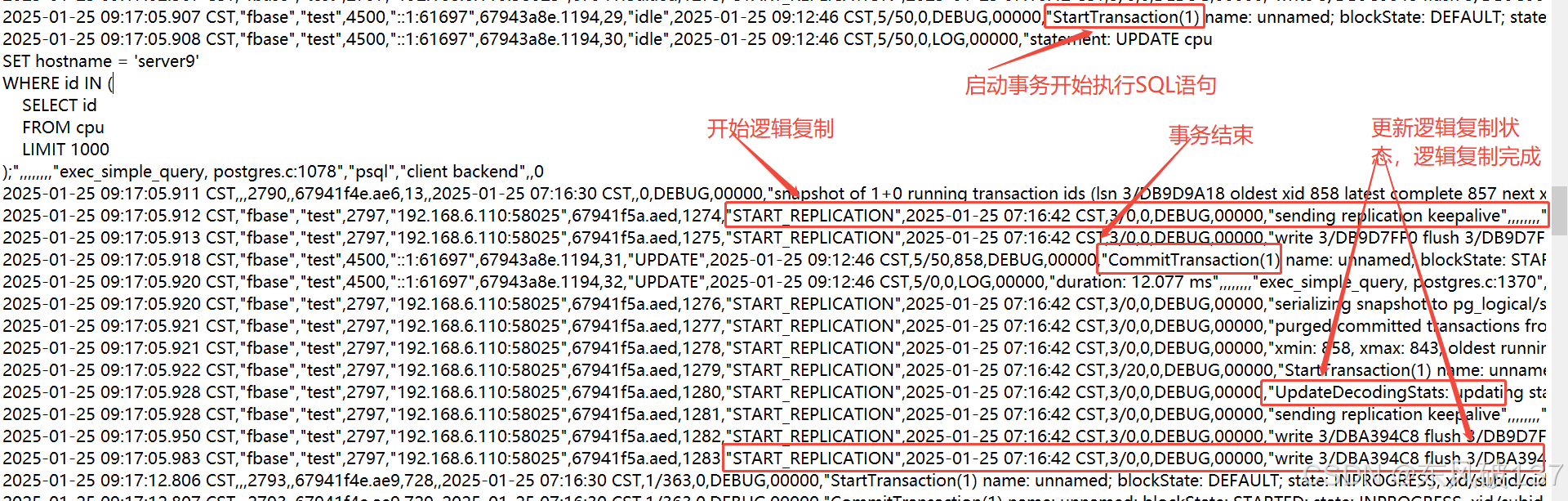Click the "xmin: 858, xmax: 843" message
This screenshot has height=501, width=1568.
(x=1356, y=348)
